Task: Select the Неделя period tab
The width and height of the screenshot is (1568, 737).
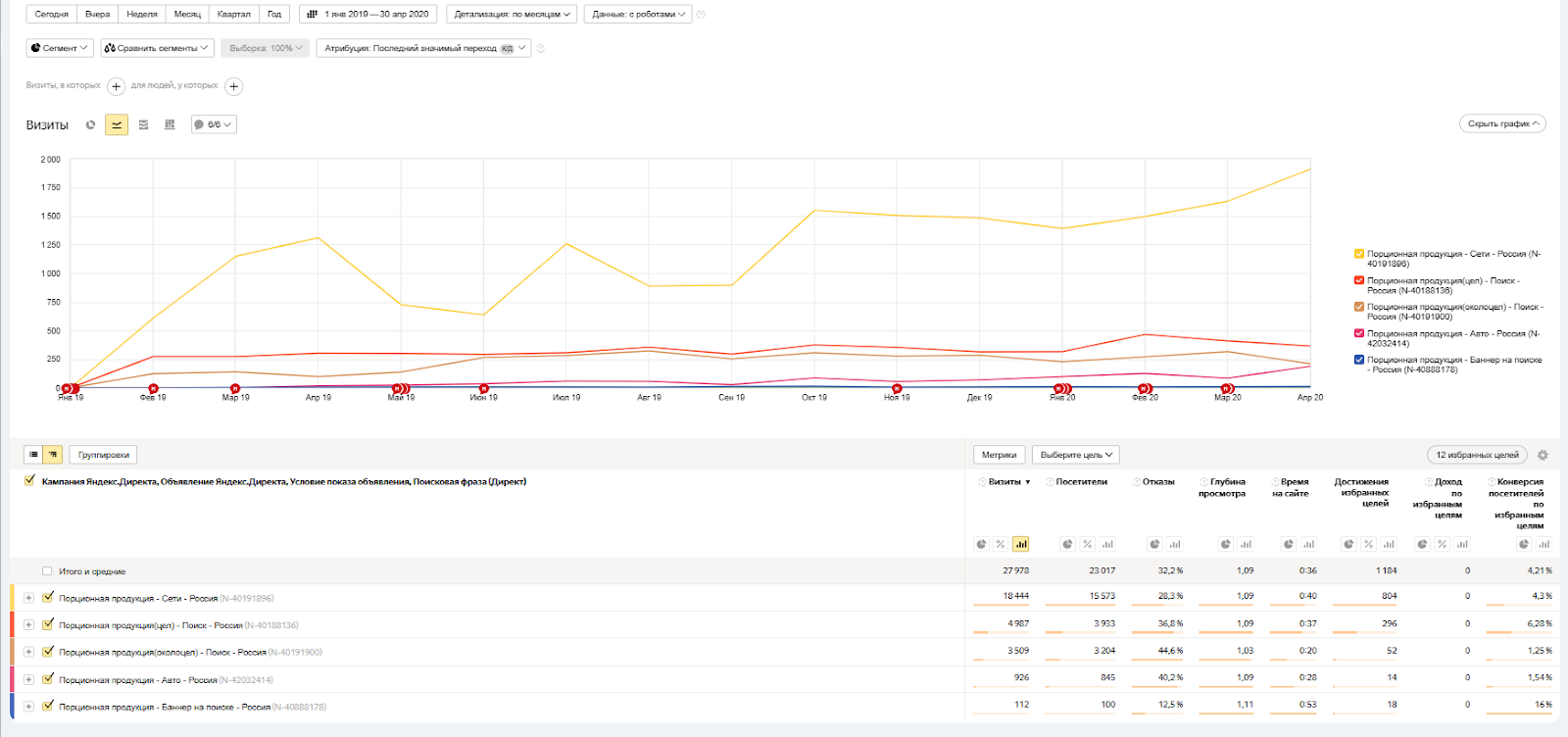Action: [142, 15]
